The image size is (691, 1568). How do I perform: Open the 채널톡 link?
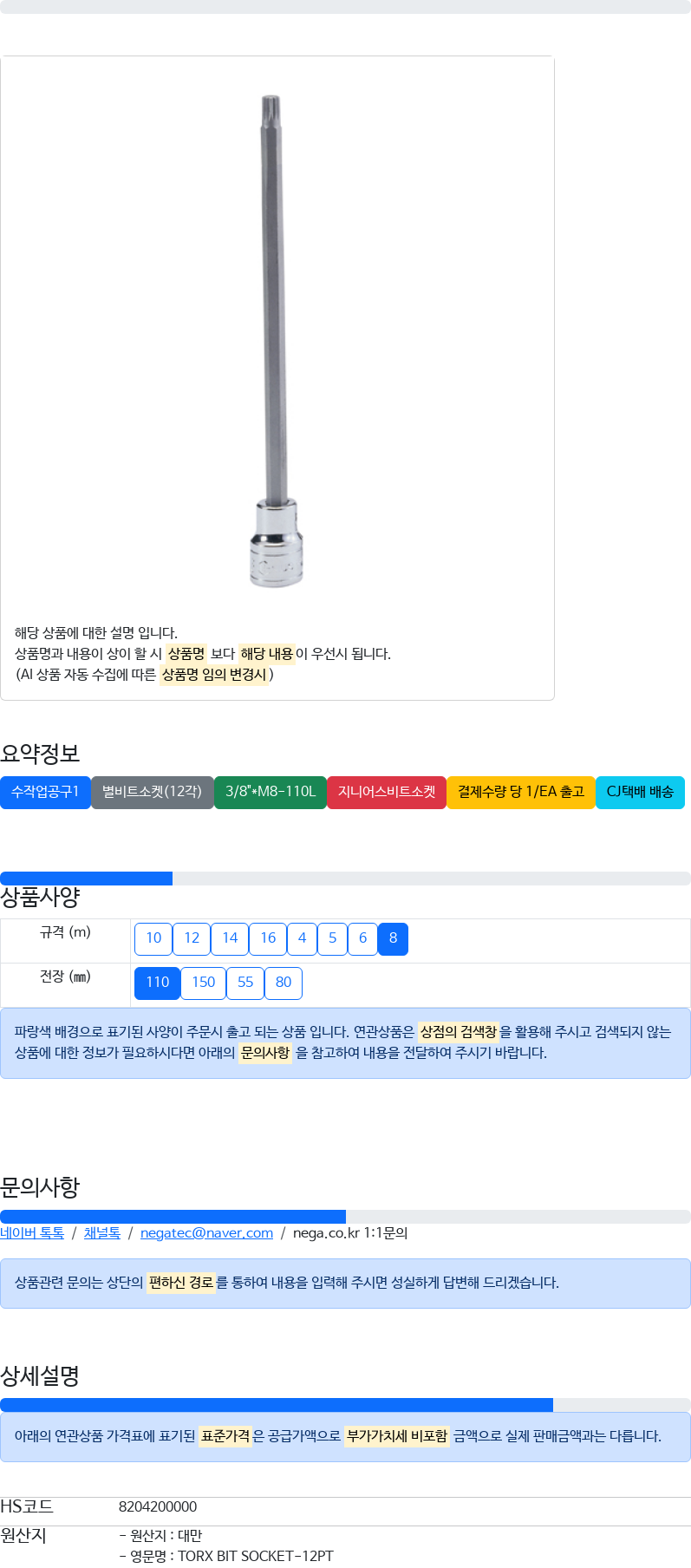(102, 1233)
